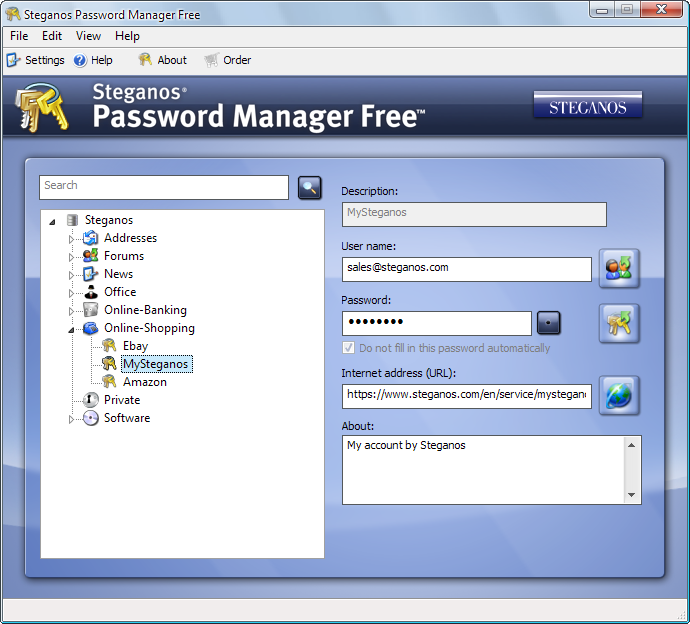Click the Password field
This screenshot has width=690, height=624.
click(x=437, y=323)
